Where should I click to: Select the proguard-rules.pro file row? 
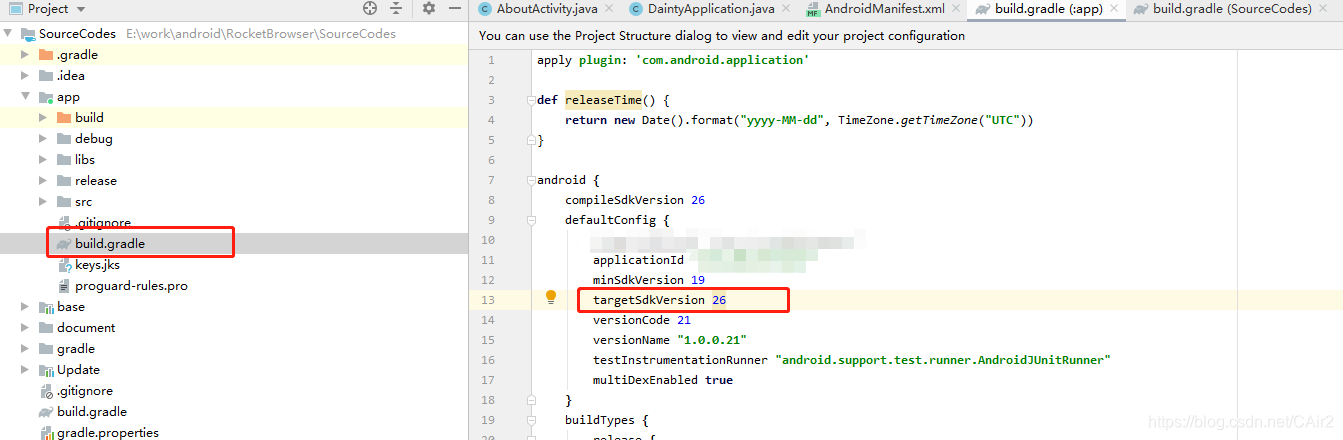(x=234, y=286)
